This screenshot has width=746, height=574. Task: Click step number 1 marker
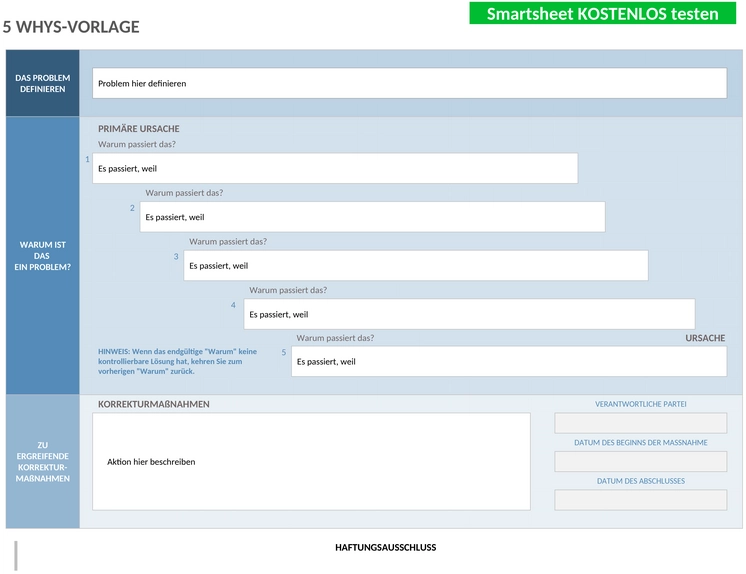[87, 159]
